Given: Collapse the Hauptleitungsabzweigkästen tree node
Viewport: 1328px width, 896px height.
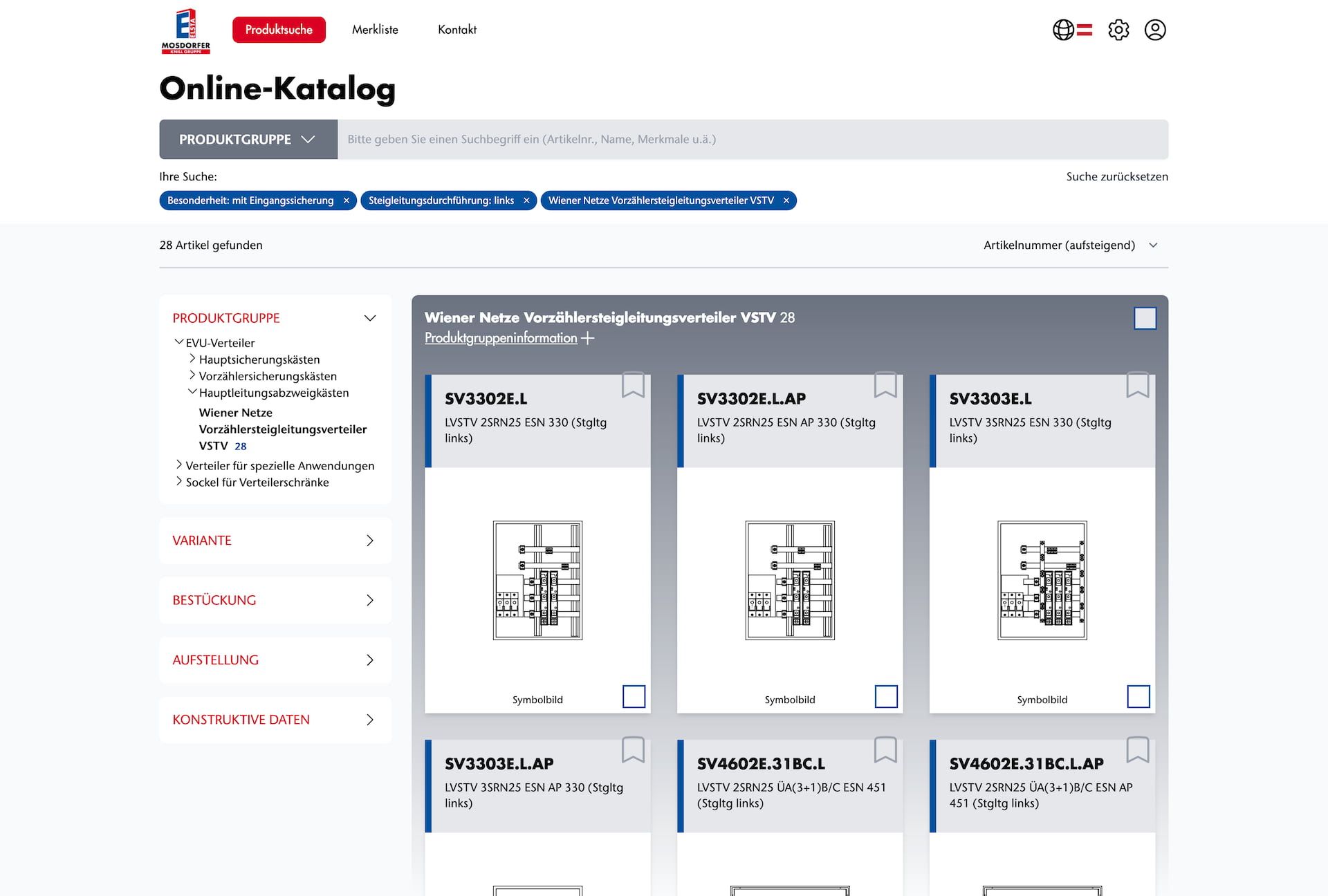Looking at the screenshot, I should [x=192, y=392].
